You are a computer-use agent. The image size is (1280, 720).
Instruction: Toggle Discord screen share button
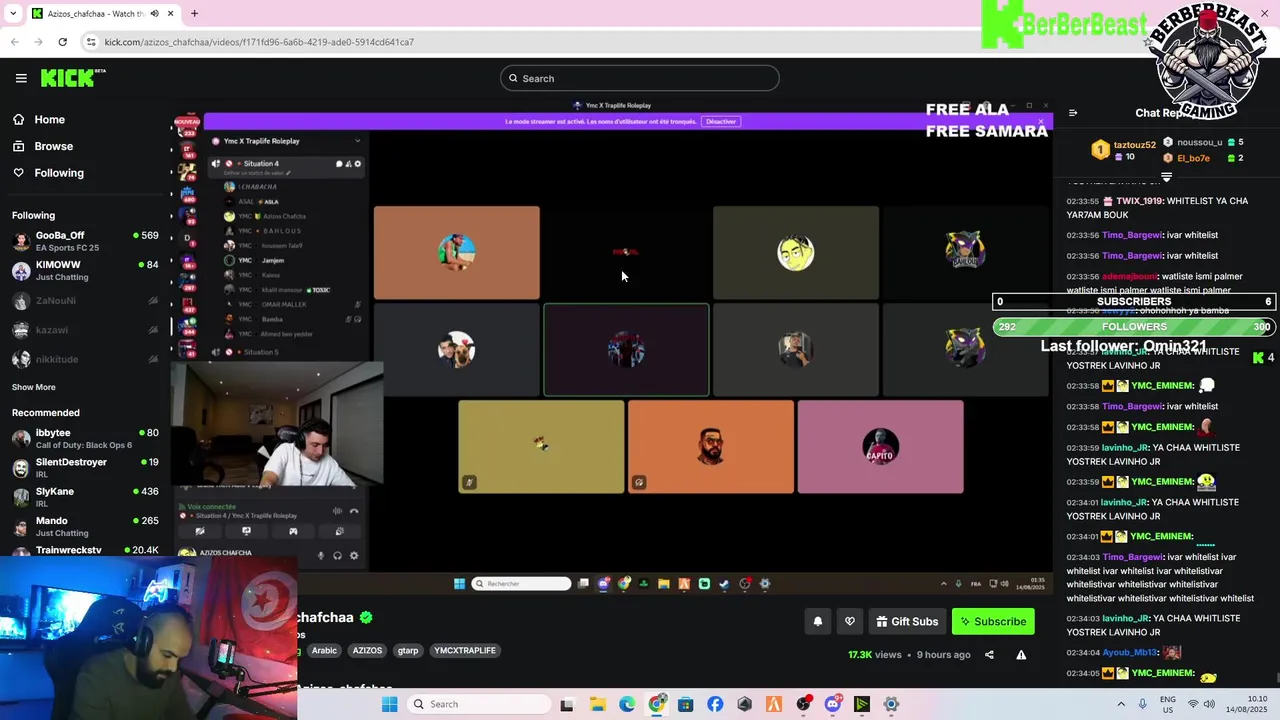pyautogui.click(x=246, y=531)
